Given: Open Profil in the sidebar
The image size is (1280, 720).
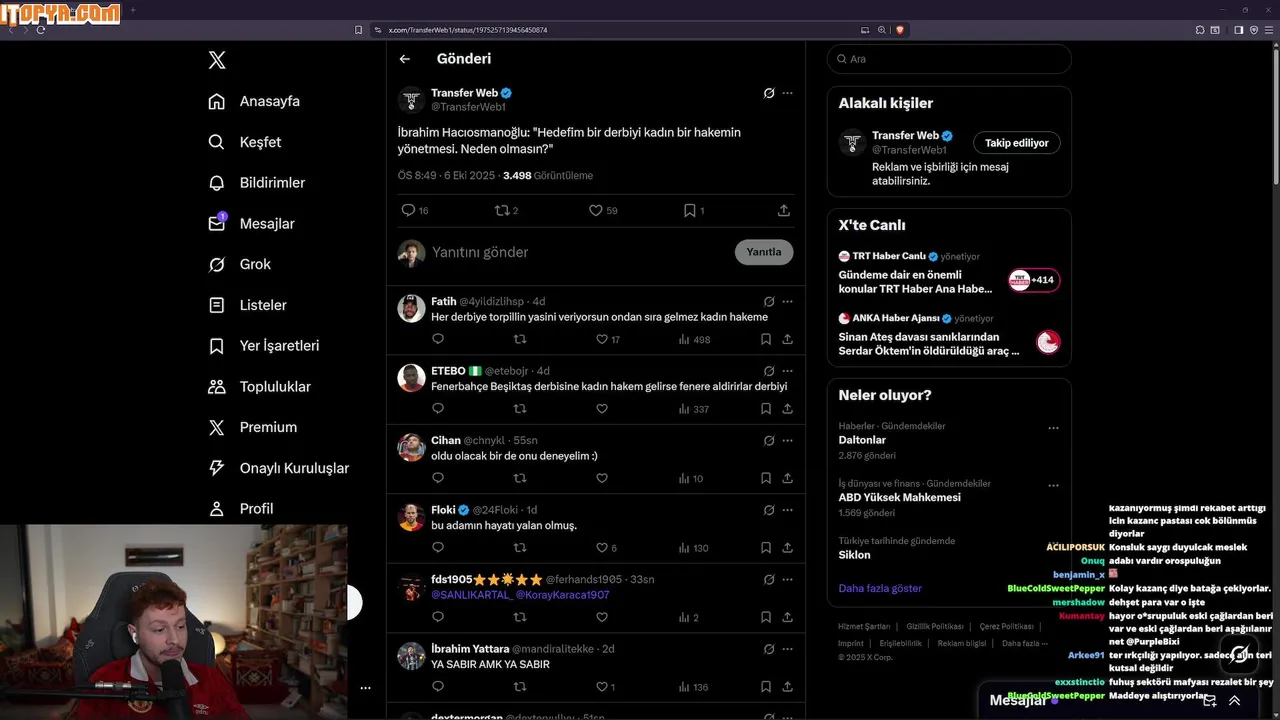Looking at the screenshot, I should click(x=240, y=508).
